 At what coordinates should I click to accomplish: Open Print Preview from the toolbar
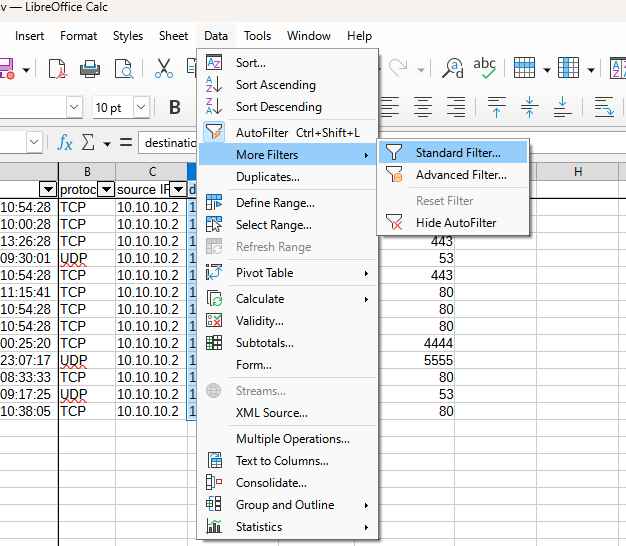click(x=123, y=68)
